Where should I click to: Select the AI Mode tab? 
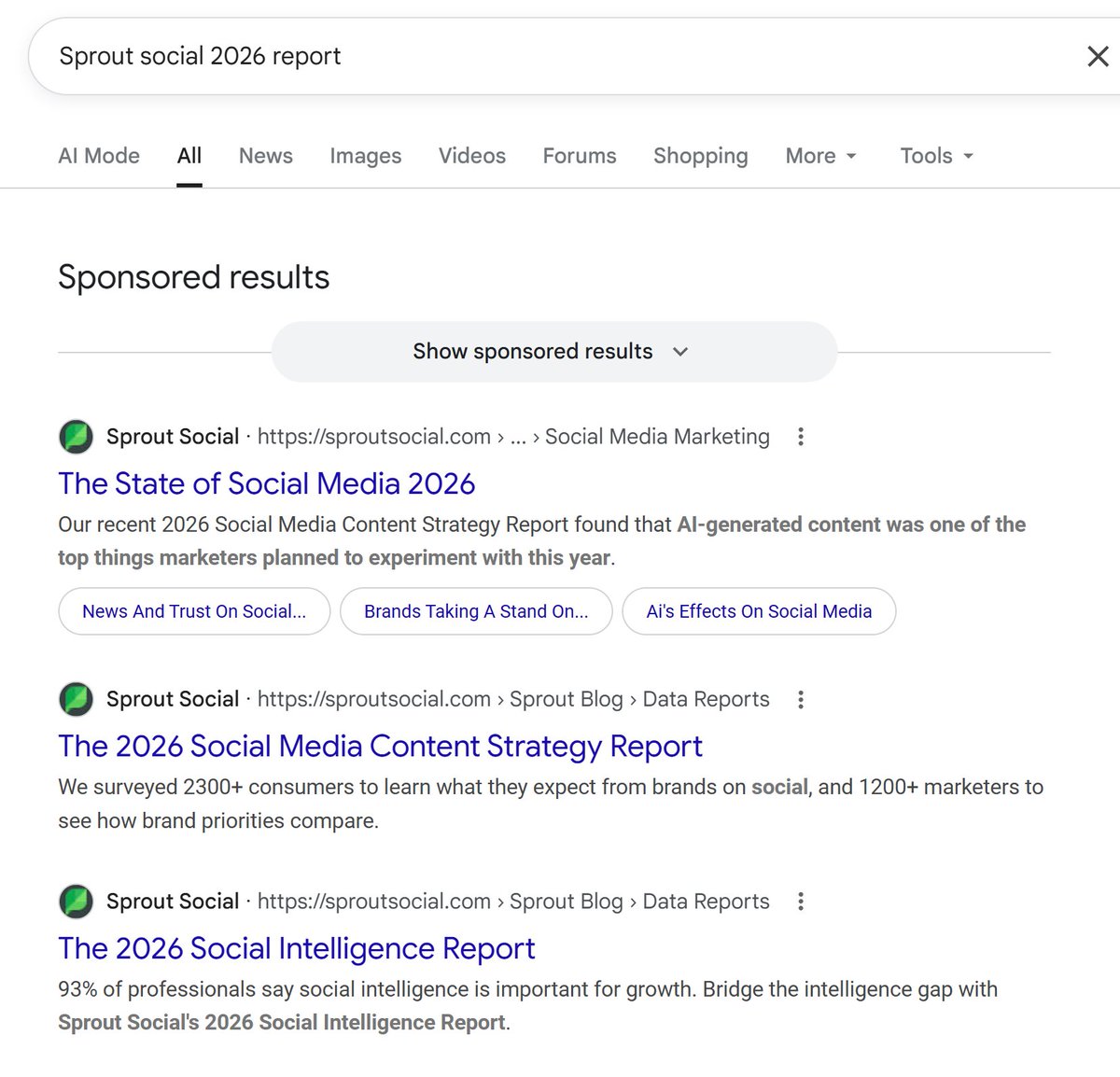[99, 156]
